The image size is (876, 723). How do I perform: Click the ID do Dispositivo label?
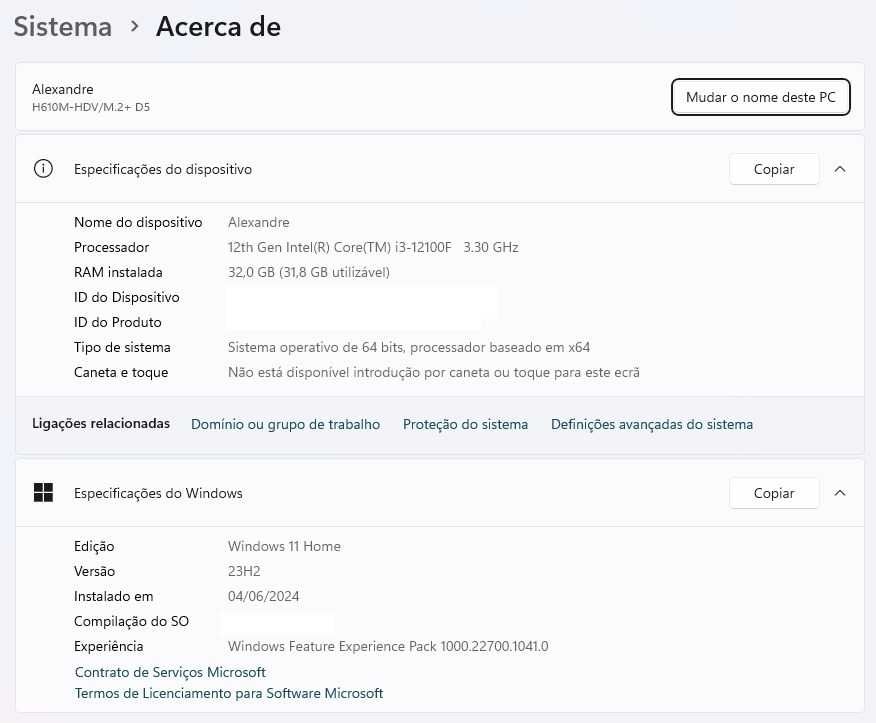click(127, 297)
